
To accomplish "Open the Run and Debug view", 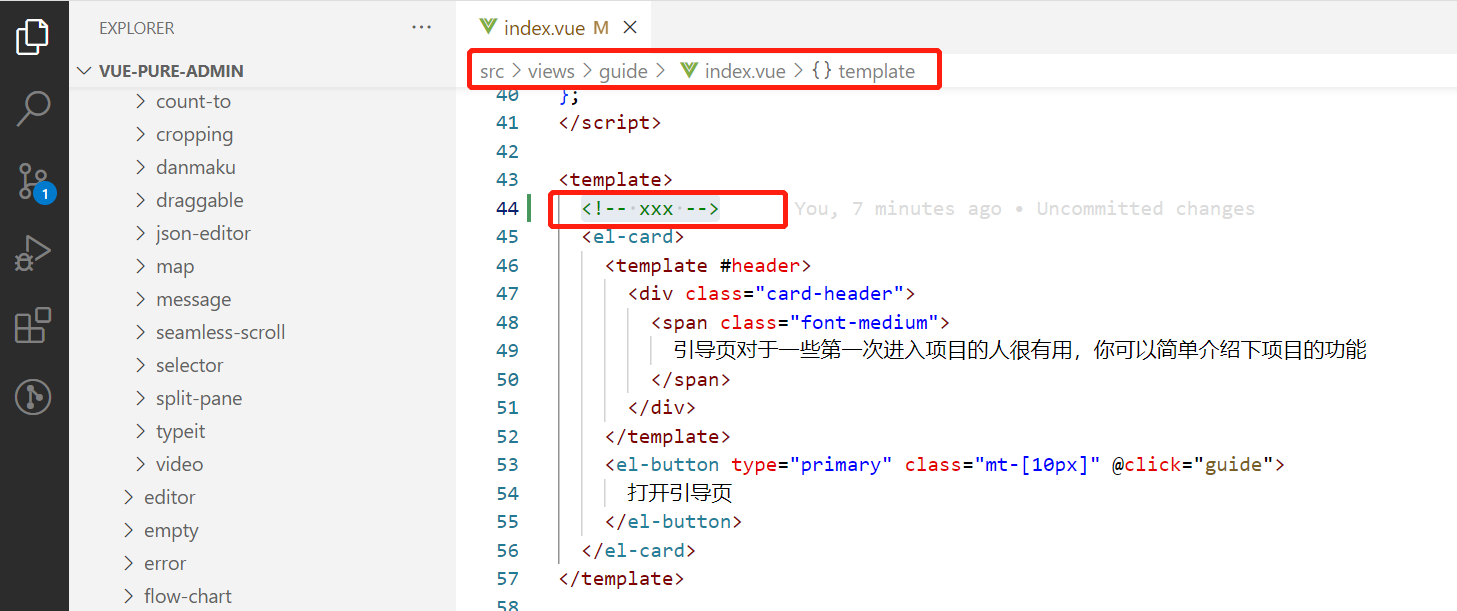I will [33, 254].
